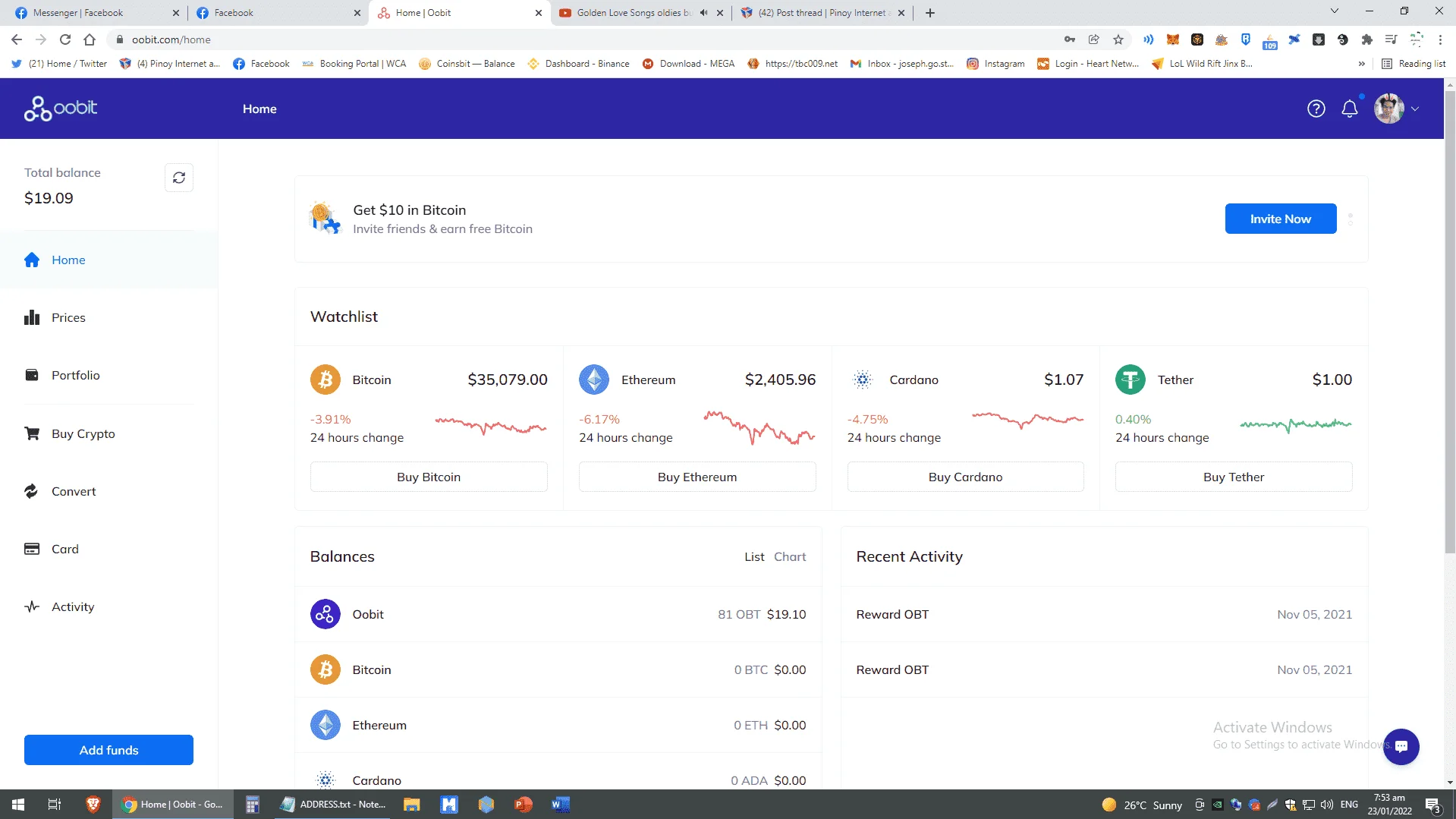Open the Dashboard - Binance bookmark
This screenshot has width=1456, height=819.
tap(578, 64)
